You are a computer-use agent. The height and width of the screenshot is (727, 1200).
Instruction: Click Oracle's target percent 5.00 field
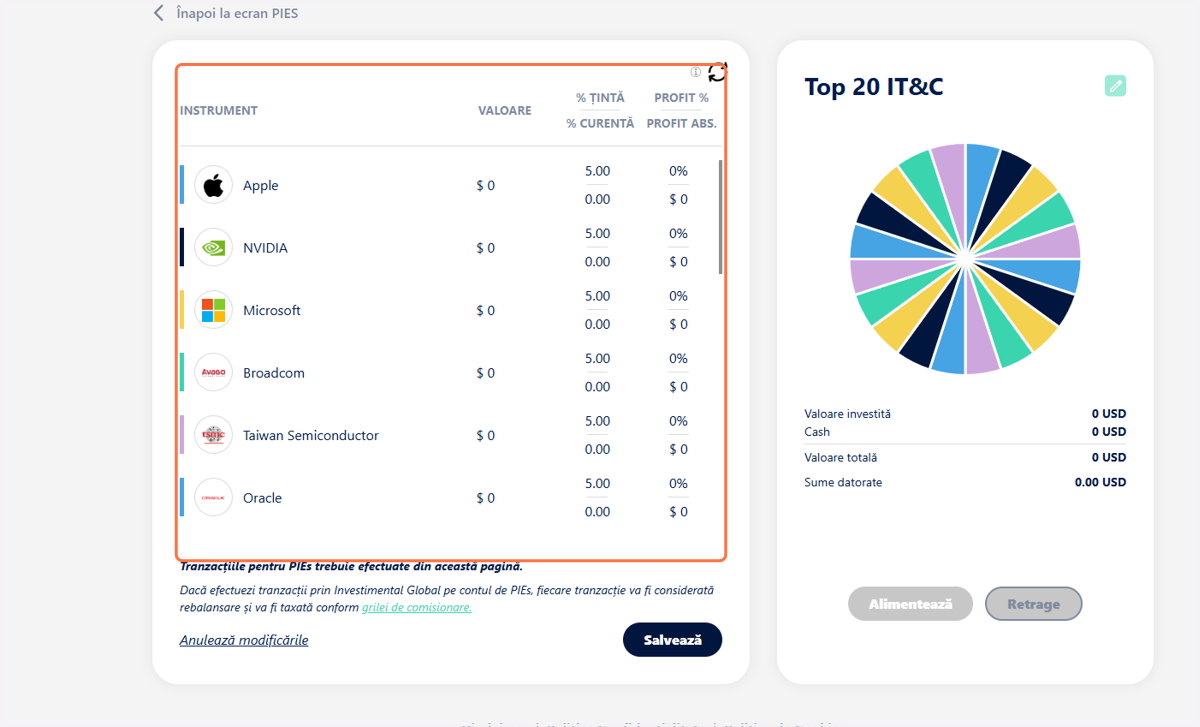pyautogui.click(x=597, y=483)
